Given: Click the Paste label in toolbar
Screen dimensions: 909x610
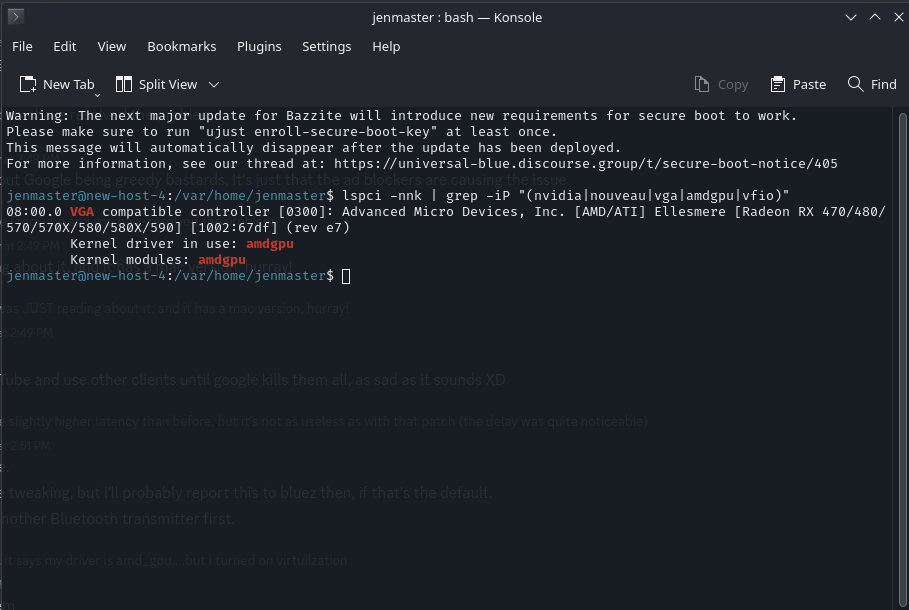Looking at the screenshot, I should (809, 85).
